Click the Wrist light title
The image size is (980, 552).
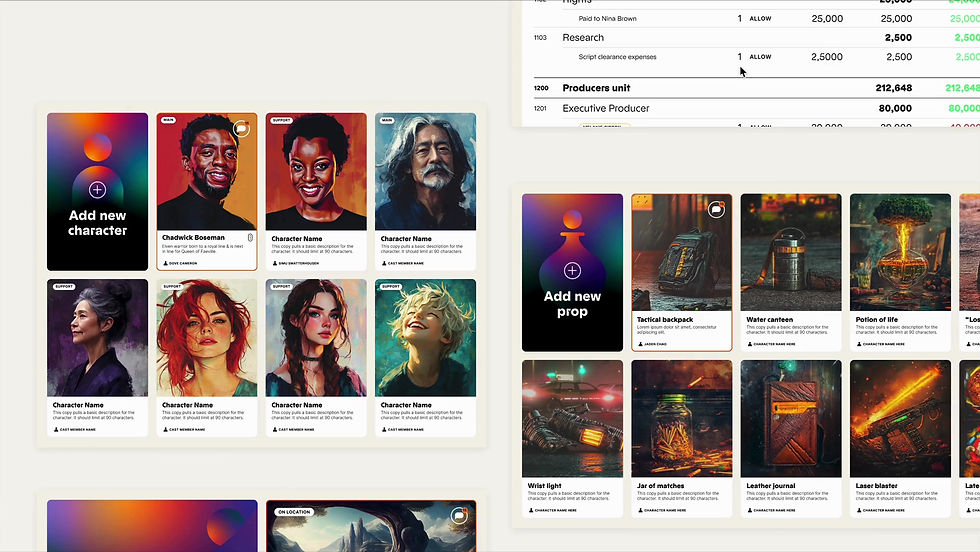point(544,486)
